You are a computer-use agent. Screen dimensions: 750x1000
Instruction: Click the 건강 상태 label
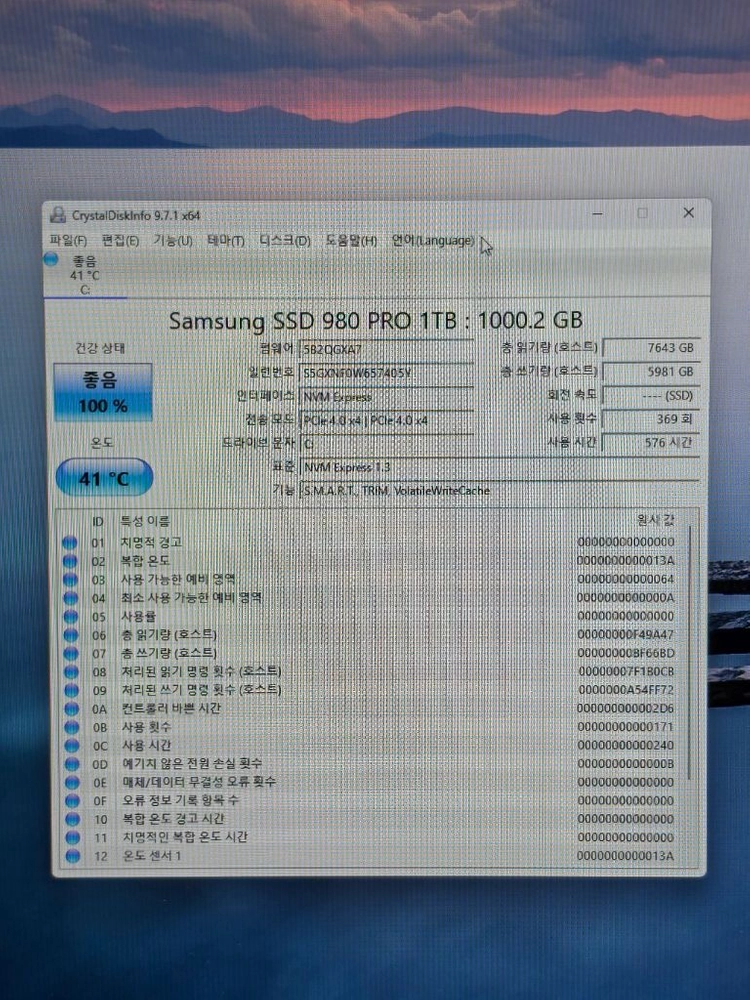pyautogui.click(x=100, y=348)
